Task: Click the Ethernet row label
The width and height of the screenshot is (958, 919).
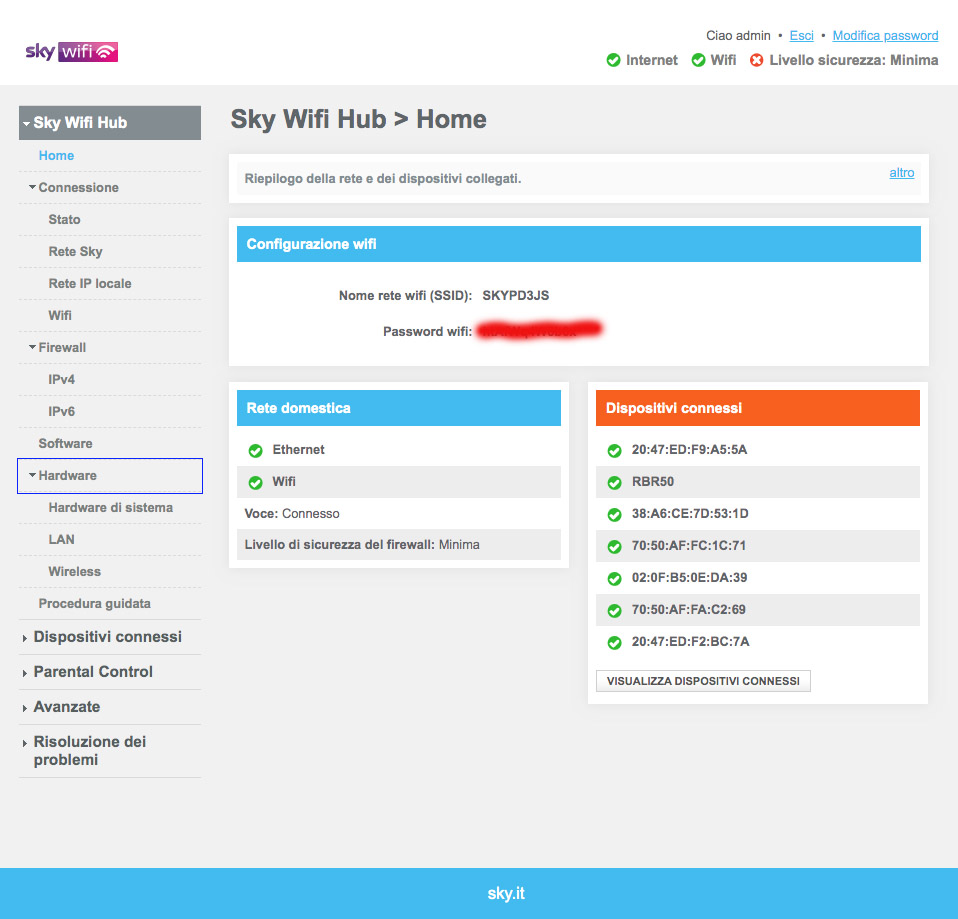Action: click(x=298, y=450)
